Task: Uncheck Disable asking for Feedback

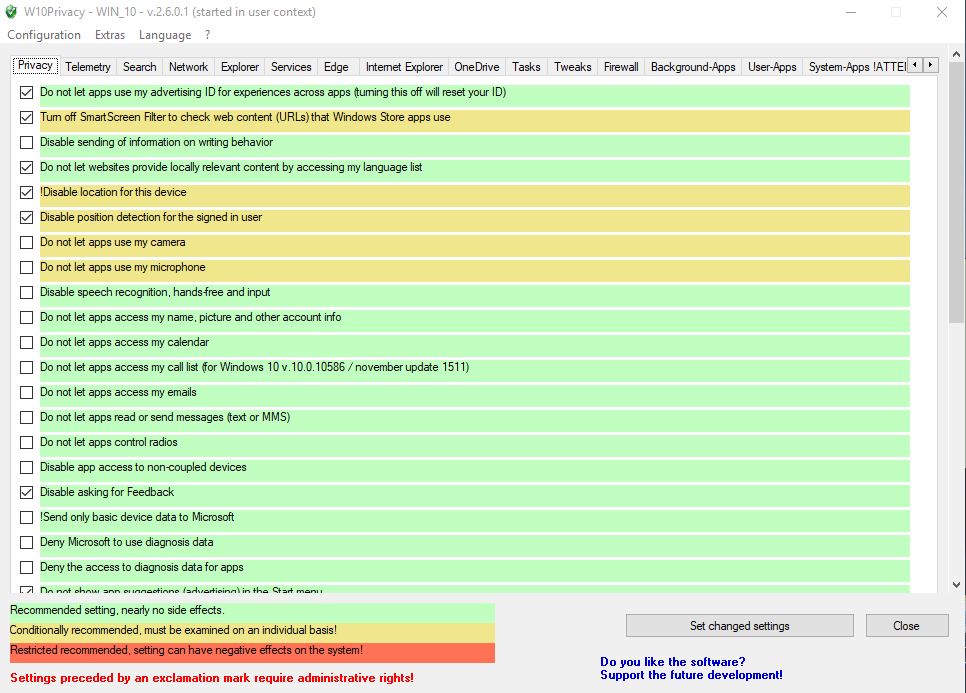Action: click(26, 492)
